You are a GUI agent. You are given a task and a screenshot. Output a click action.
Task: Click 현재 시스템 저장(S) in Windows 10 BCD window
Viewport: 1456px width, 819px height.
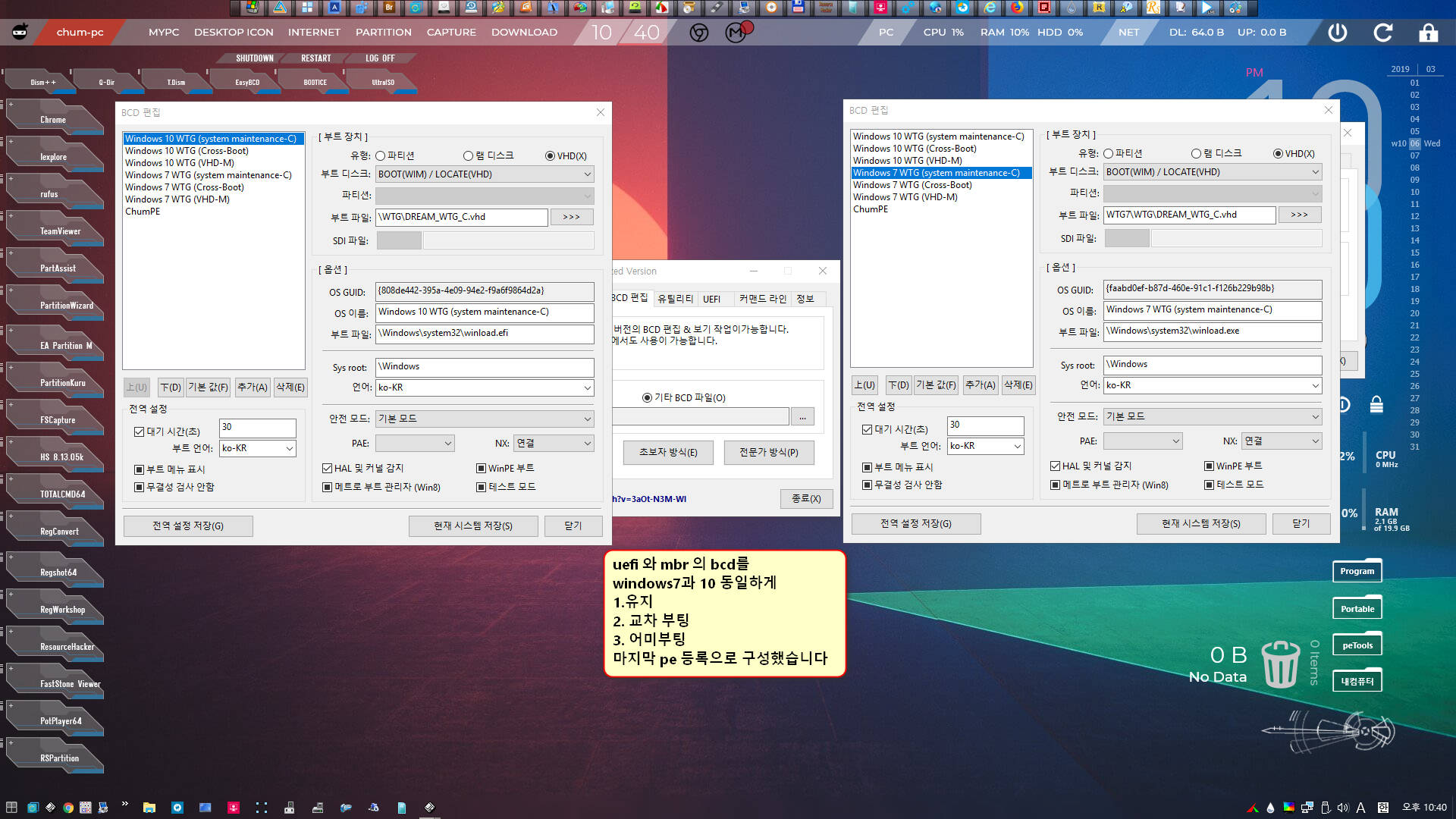click(x=473, y=526)
